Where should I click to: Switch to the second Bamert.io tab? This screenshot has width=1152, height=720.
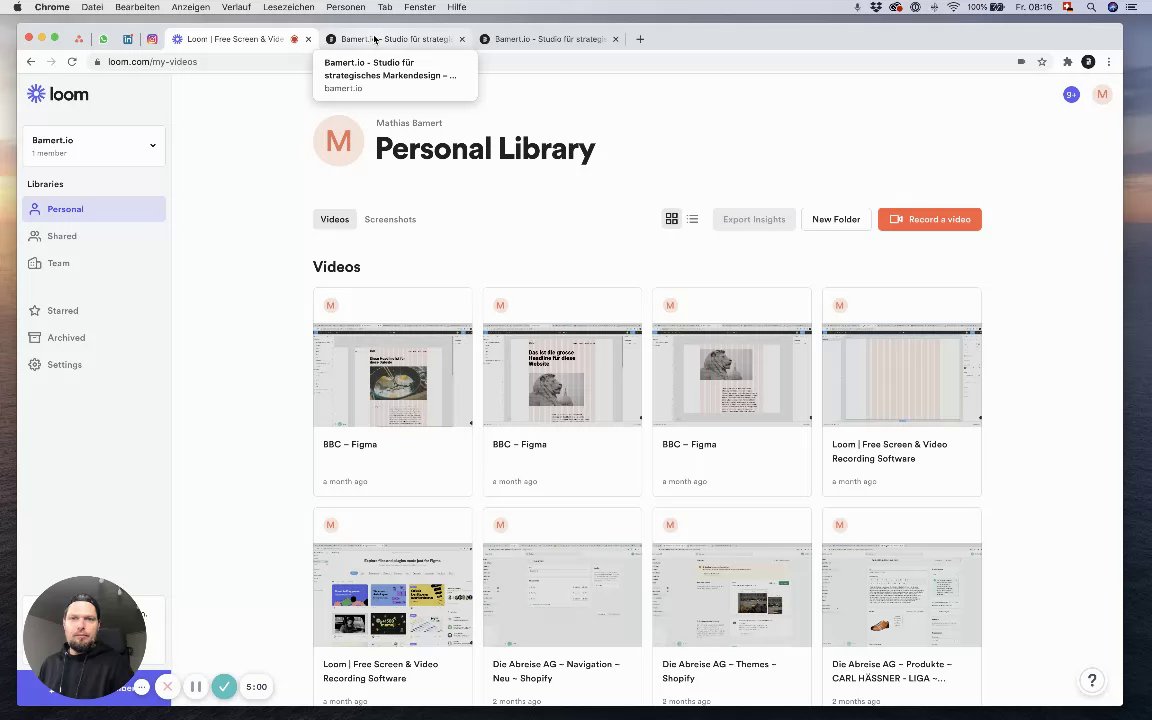[x=395, y=39]
